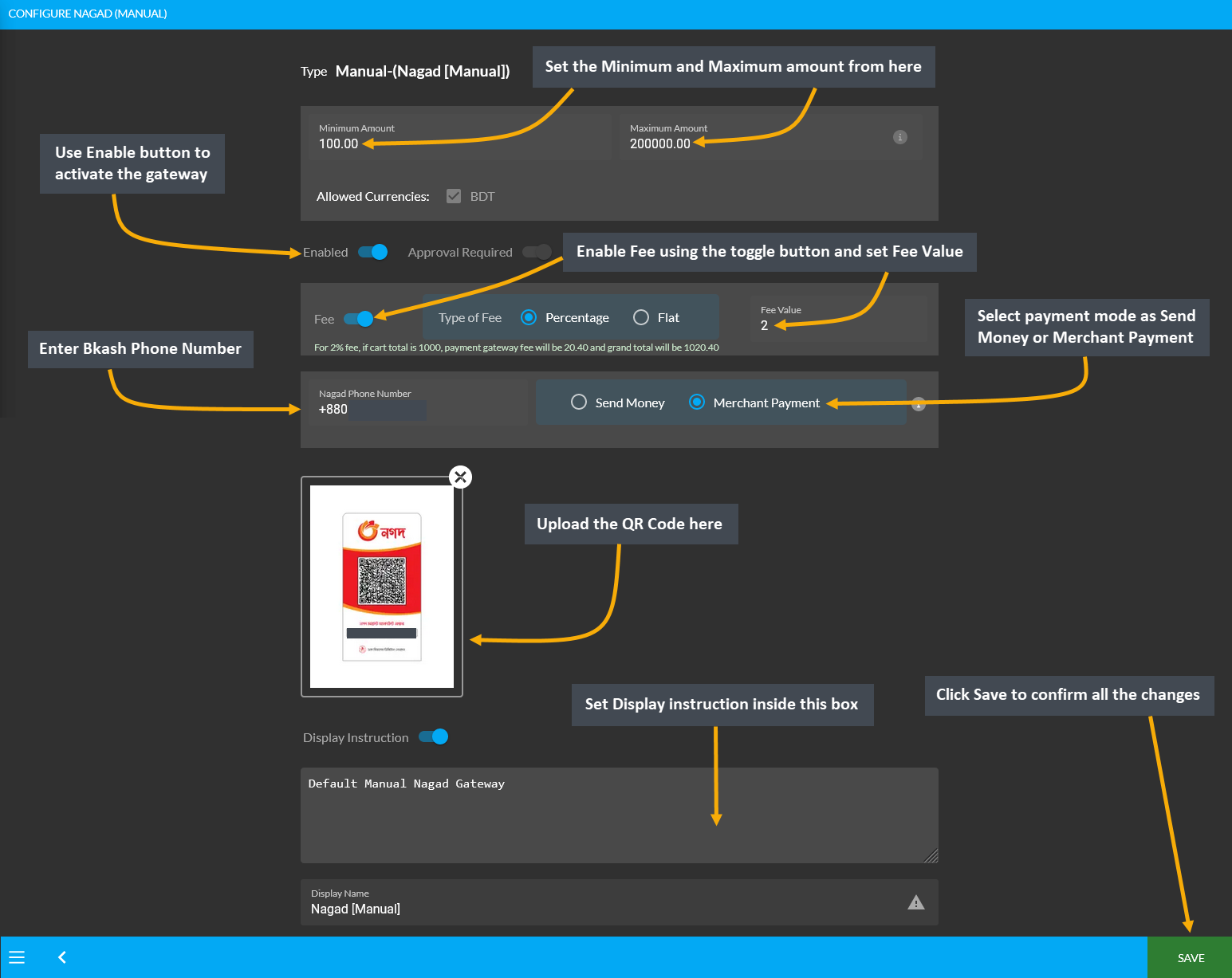Image resolution: width=1232 pixels, height=978 pixels.
Task: Open the hamburger menu in bottom bar
Action: pyautogui.click(x=17, y=957)
